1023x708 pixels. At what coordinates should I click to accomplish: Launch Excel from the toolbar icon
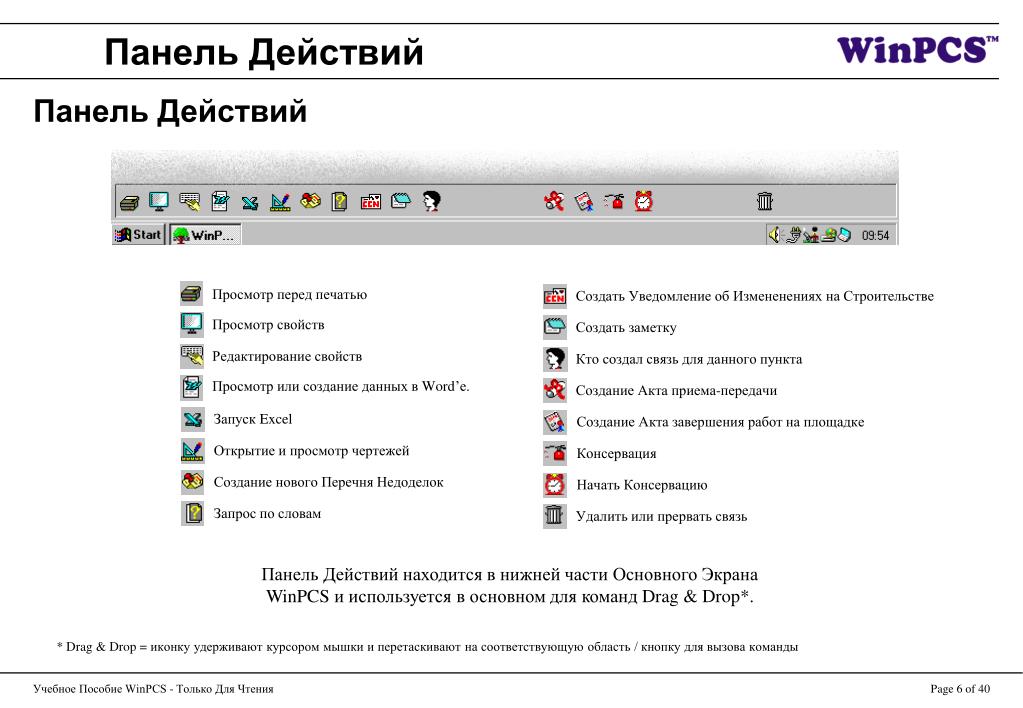click(249, 203)
